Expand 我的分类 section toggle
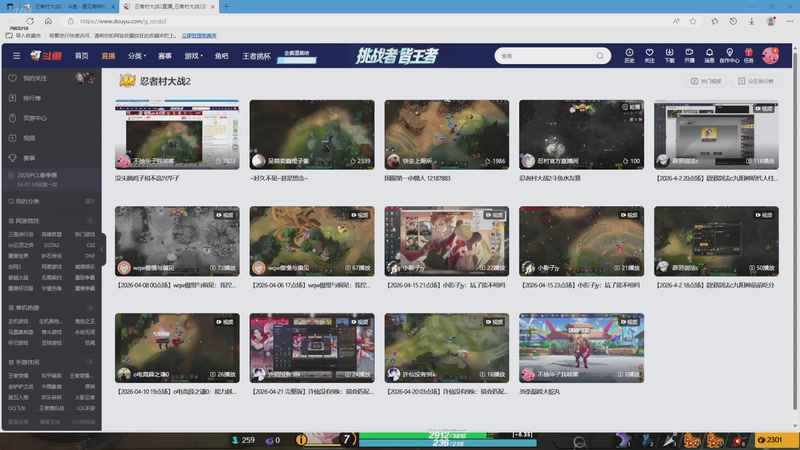 point(90,201)
